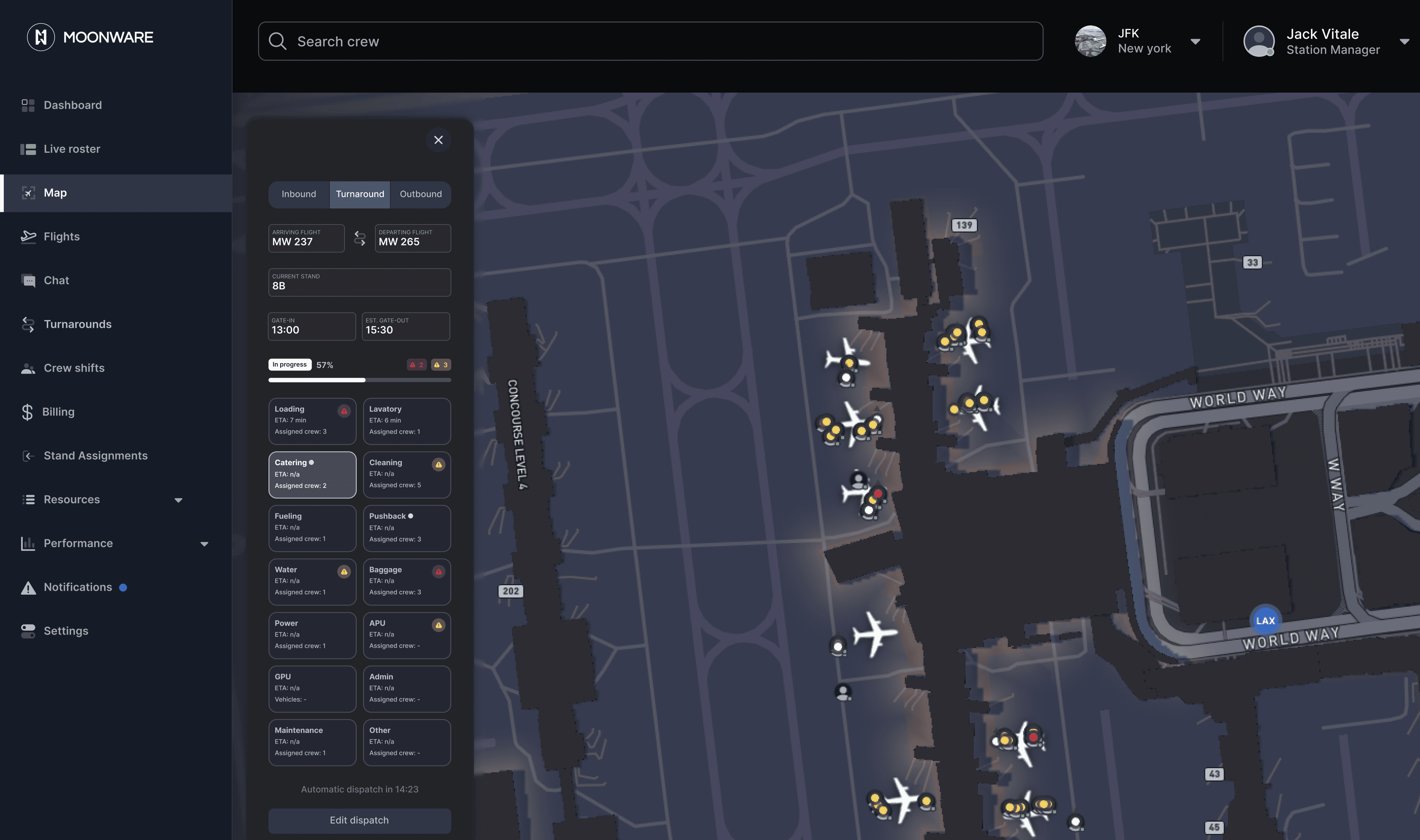
Task: Switch to the Inbound tab
Action: (x=299, y=194)
